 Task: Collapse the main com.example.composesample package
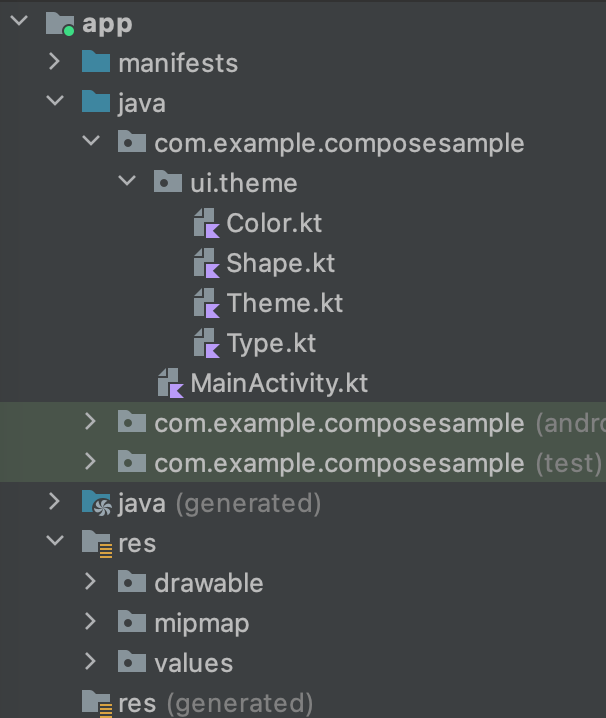91,141
